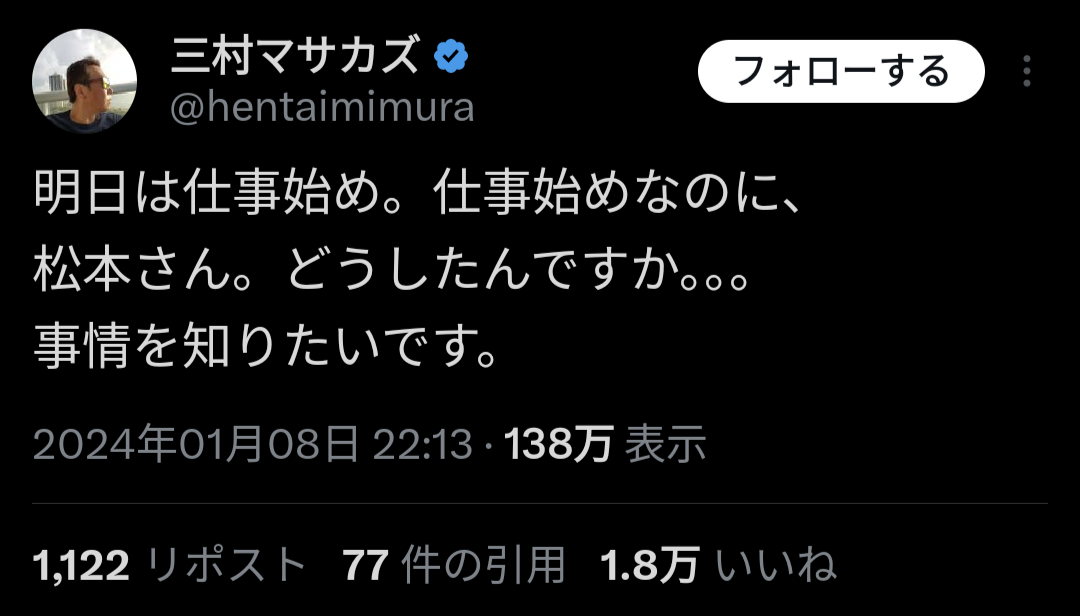This screenshot has height=616, width=1080.
Task: Click the 1.8万 like number
Action: click(x=650, y=566)
